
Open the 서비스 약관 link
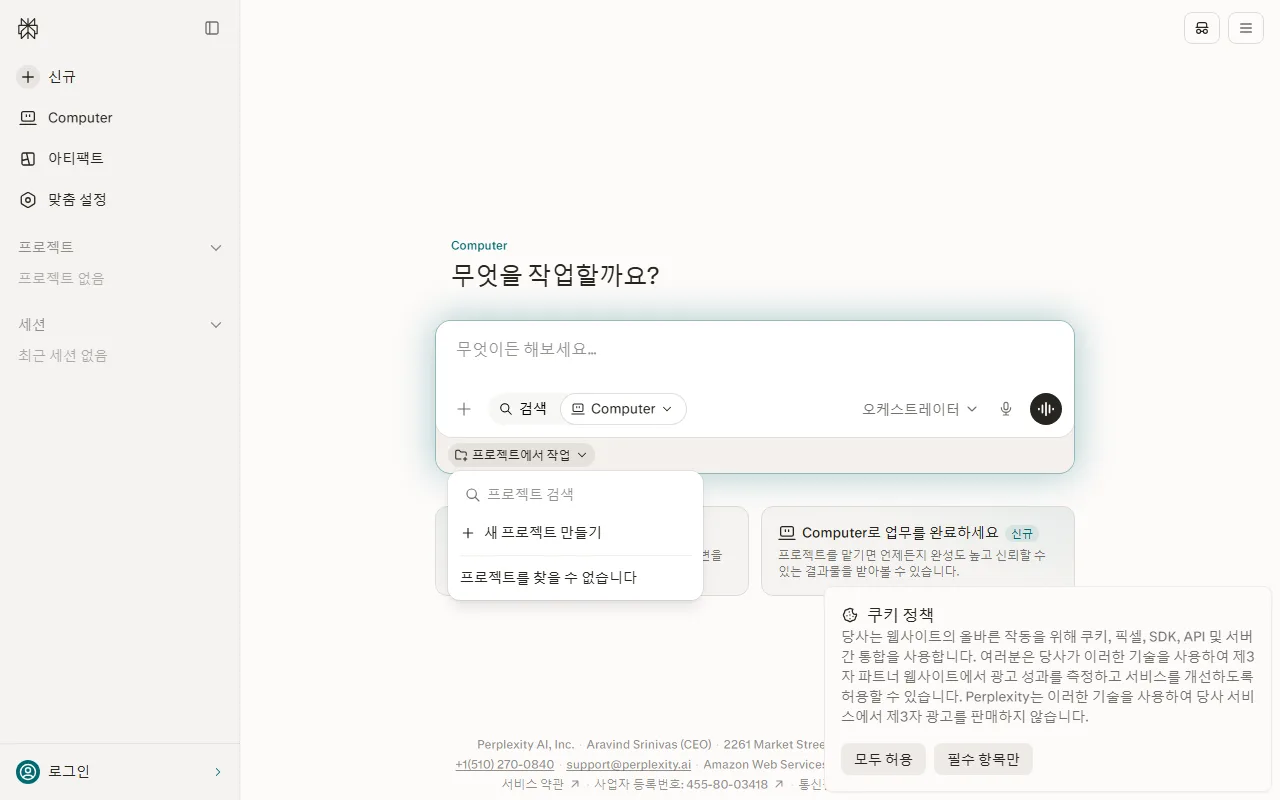pyautogui.click(x=541, y=784)
